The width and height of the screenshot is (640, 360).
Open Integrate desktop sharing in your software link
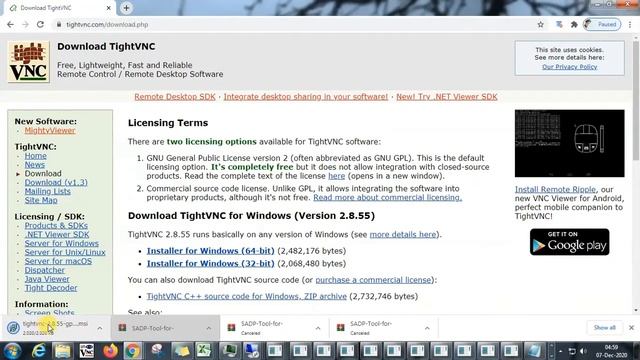[x=306, y=97]
